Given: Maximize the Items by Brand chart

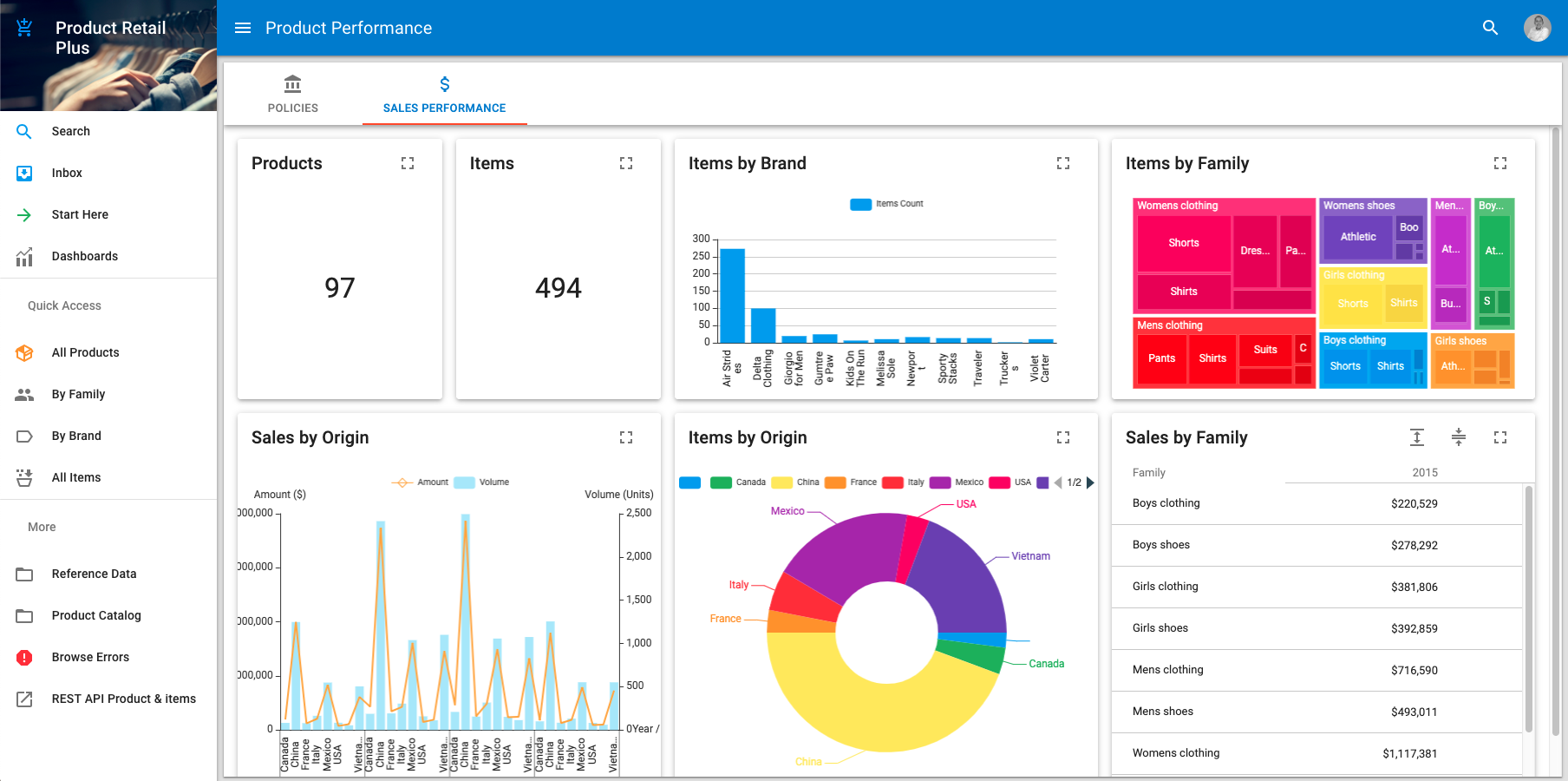Looking at the screenshot, I should (x=1063, y=163).
